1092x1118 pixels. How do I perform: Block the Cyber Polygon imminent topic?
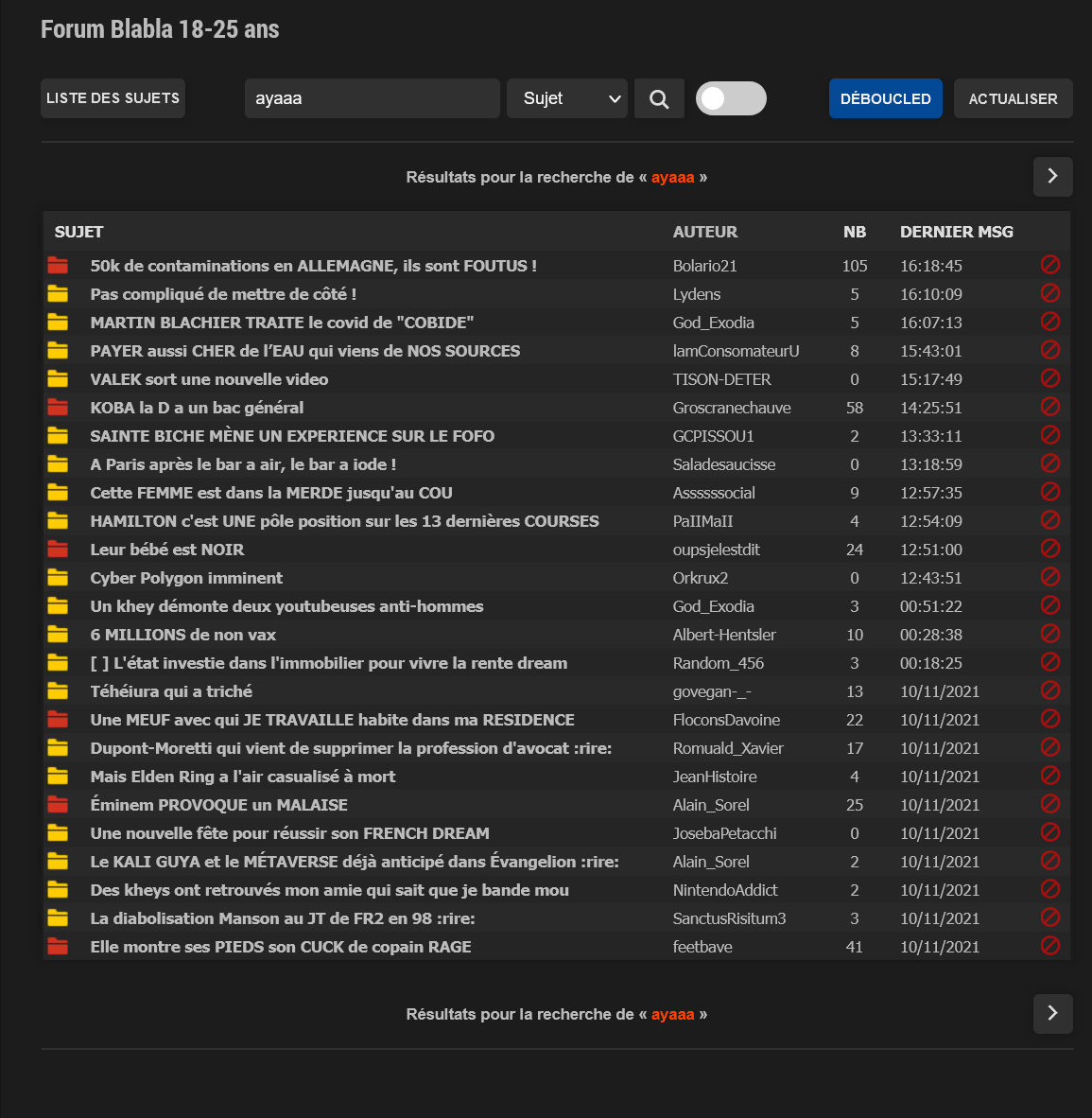(x=1050, y=577)
